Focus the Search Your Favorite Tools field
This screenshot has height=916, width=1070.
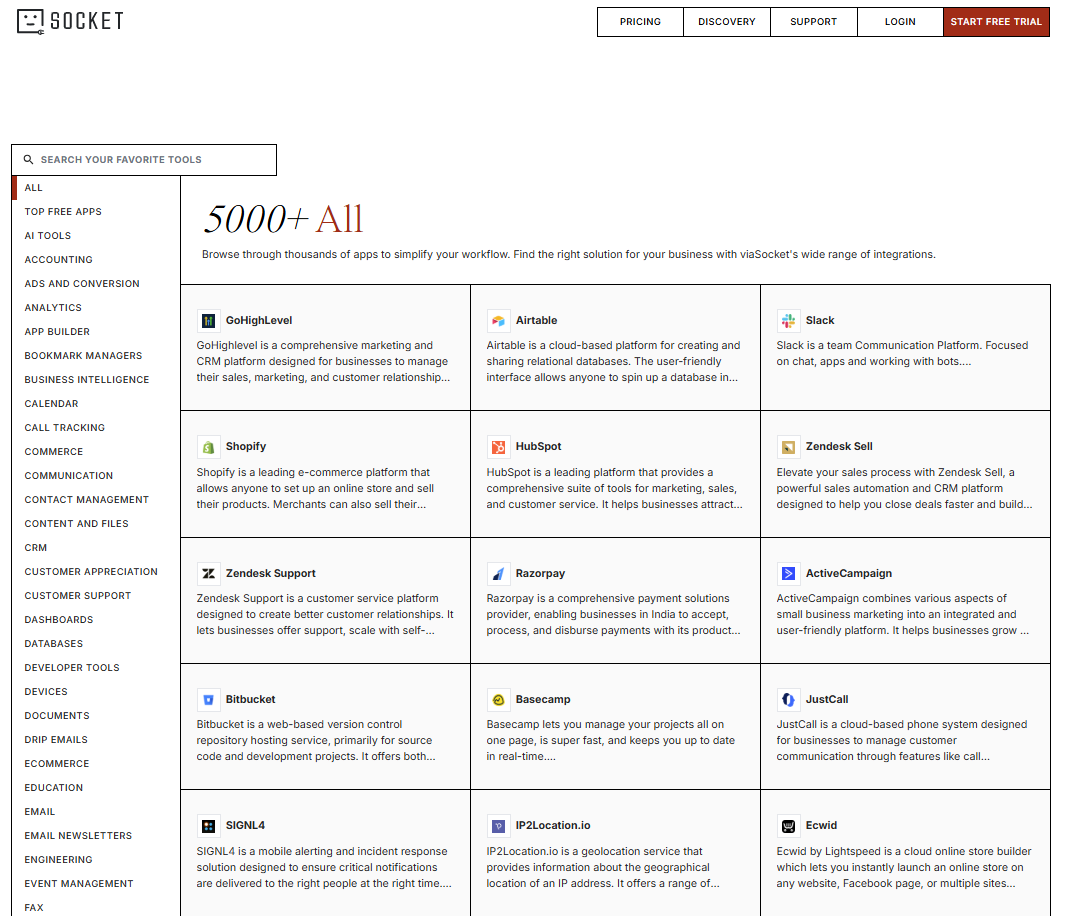pos(144,160)
